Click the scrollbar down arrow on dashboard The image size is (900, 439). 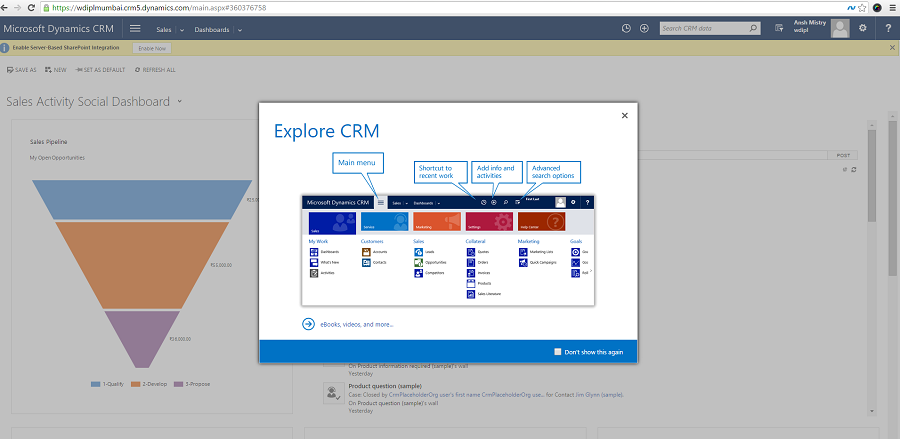tap(872, 410)
